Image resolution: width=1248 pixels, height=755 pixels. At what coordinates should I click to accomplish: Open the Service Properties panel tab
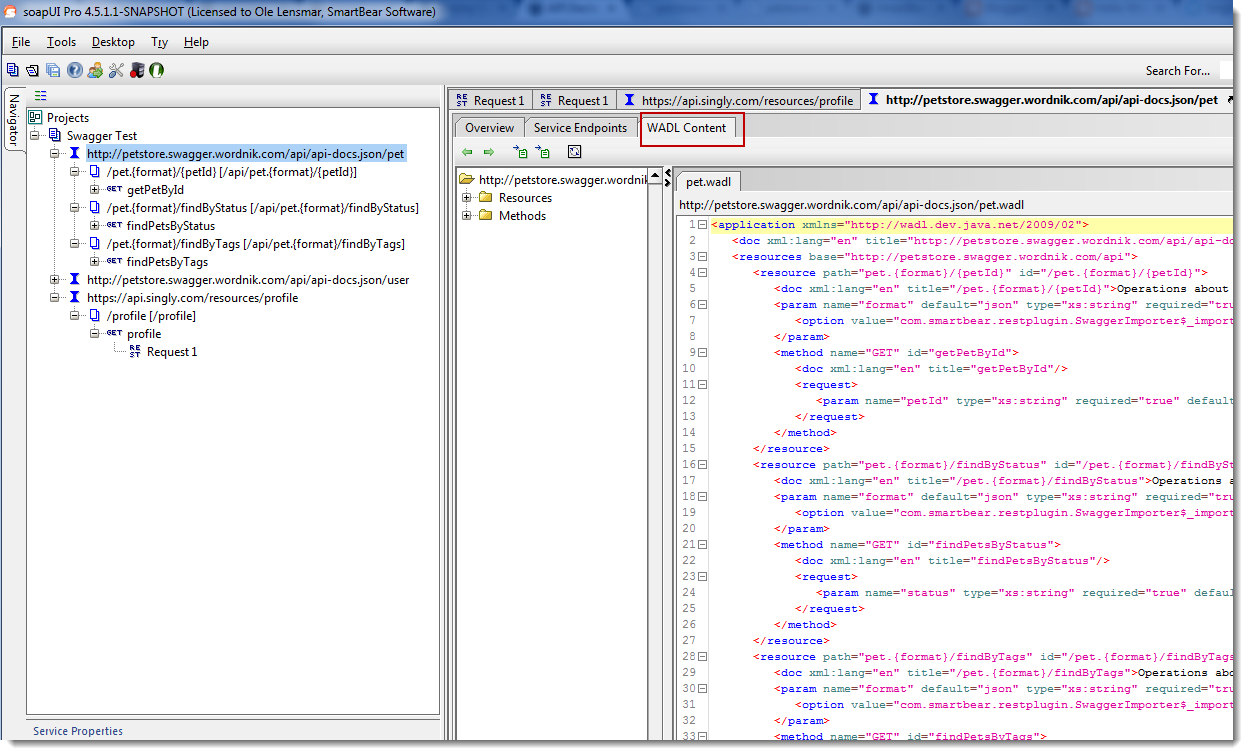tap(78, 731)
